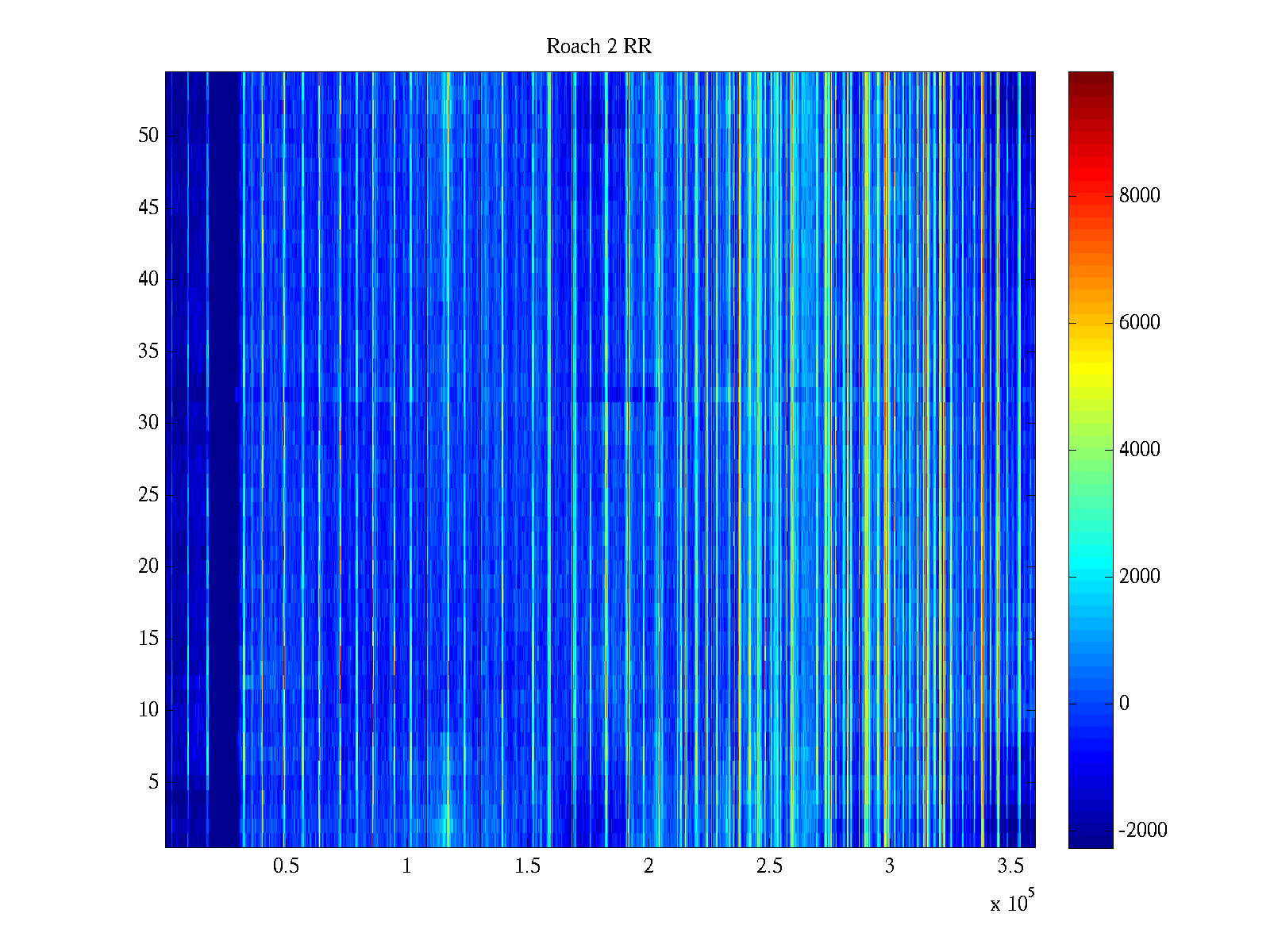Image resolution: width=1270 pixels, height=952 pixels.
Task: Click the colorbar label 6000
Action: click(1139, 323)
